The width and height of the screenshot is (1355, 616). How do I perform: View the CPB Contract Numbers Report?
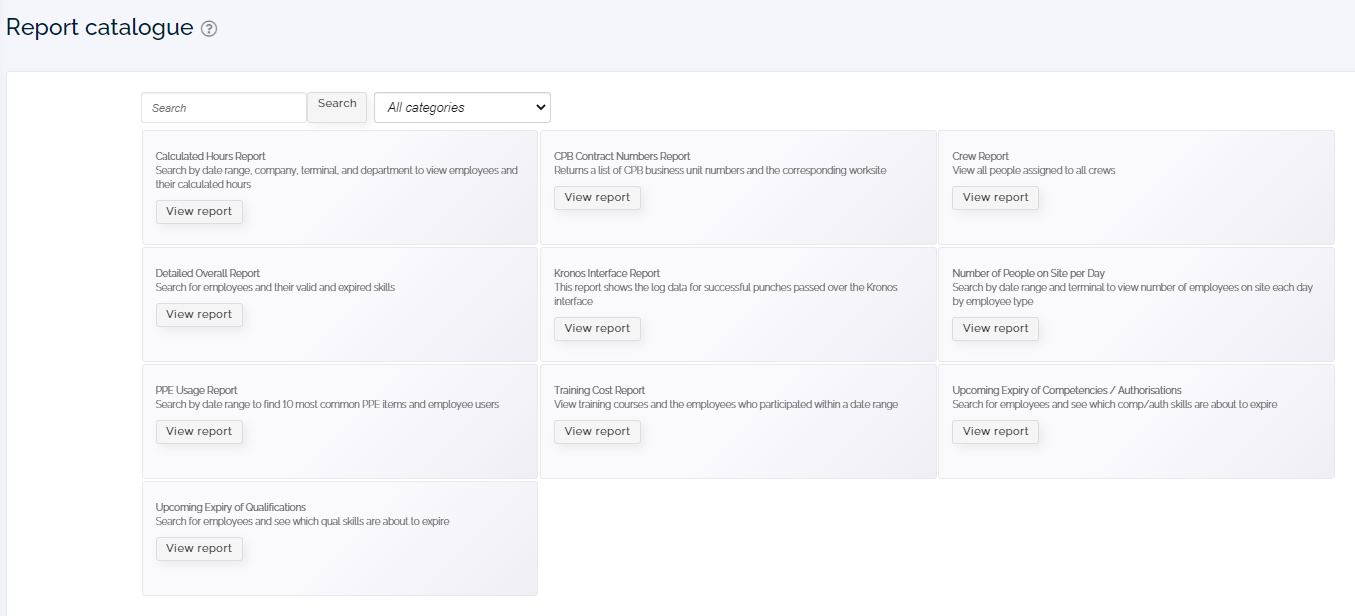point(597,197)
